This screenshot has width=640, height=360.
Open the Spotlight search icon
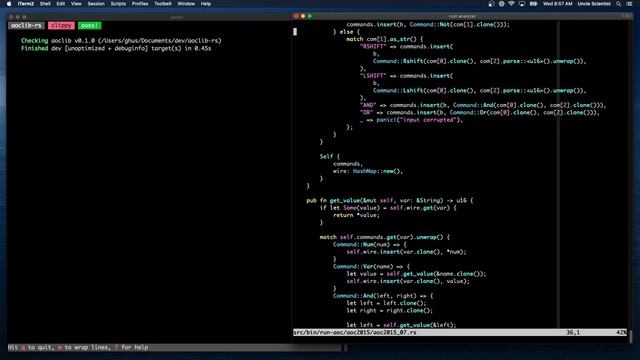coord(618,4)
